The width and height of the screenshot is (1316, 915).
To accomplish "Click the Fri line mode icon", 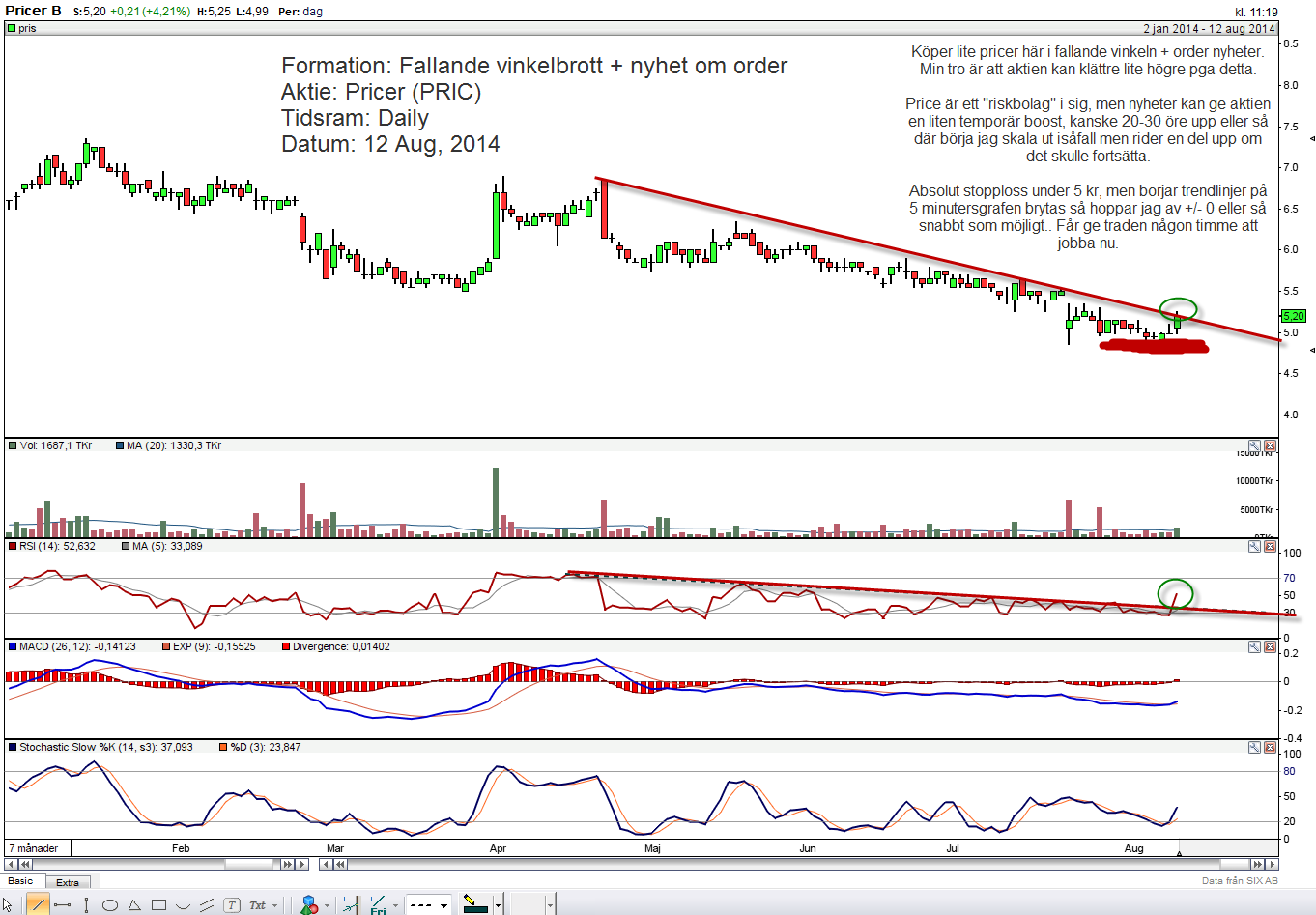I will click(377, 905).
